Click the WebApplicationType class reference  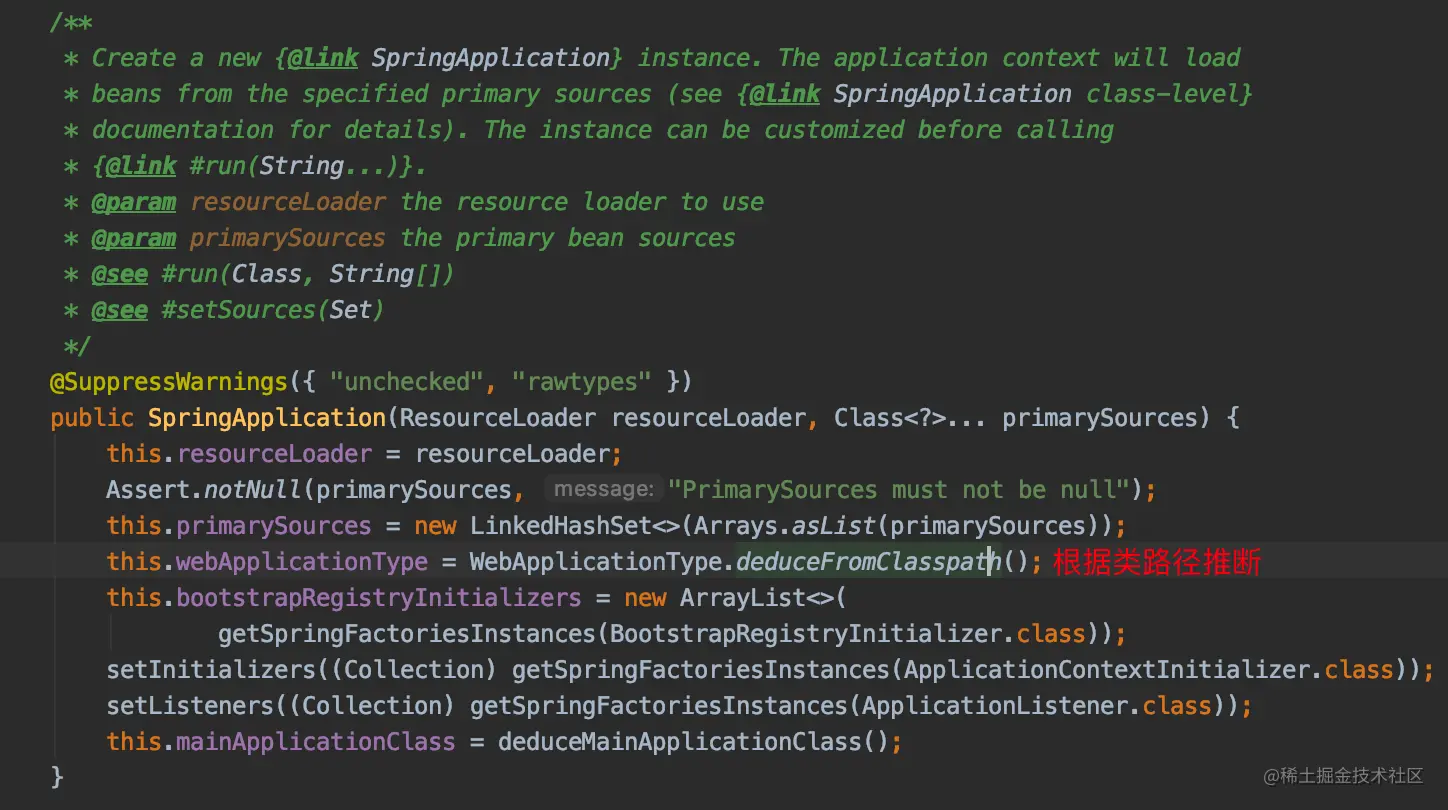(597, 562)
